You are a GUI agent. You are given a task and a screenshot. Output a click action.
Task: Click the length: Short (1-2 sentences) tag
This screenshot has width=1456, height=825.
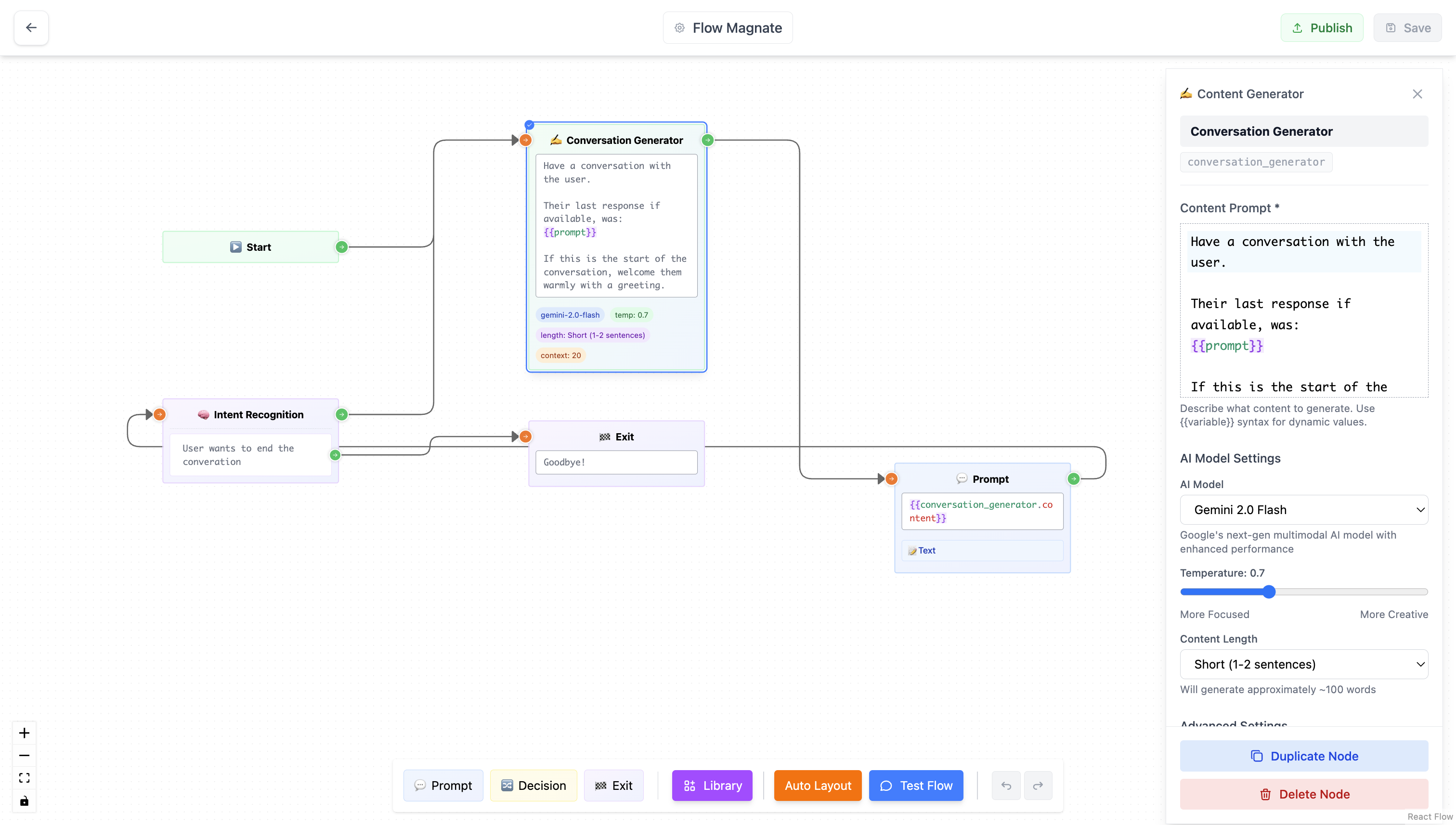pos(592,335)
